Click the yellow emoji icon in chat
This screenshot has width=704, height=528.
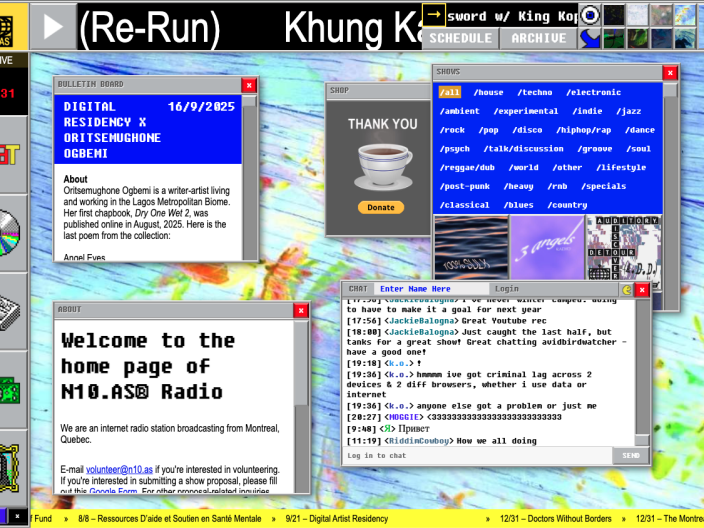(x=627, y=290)
